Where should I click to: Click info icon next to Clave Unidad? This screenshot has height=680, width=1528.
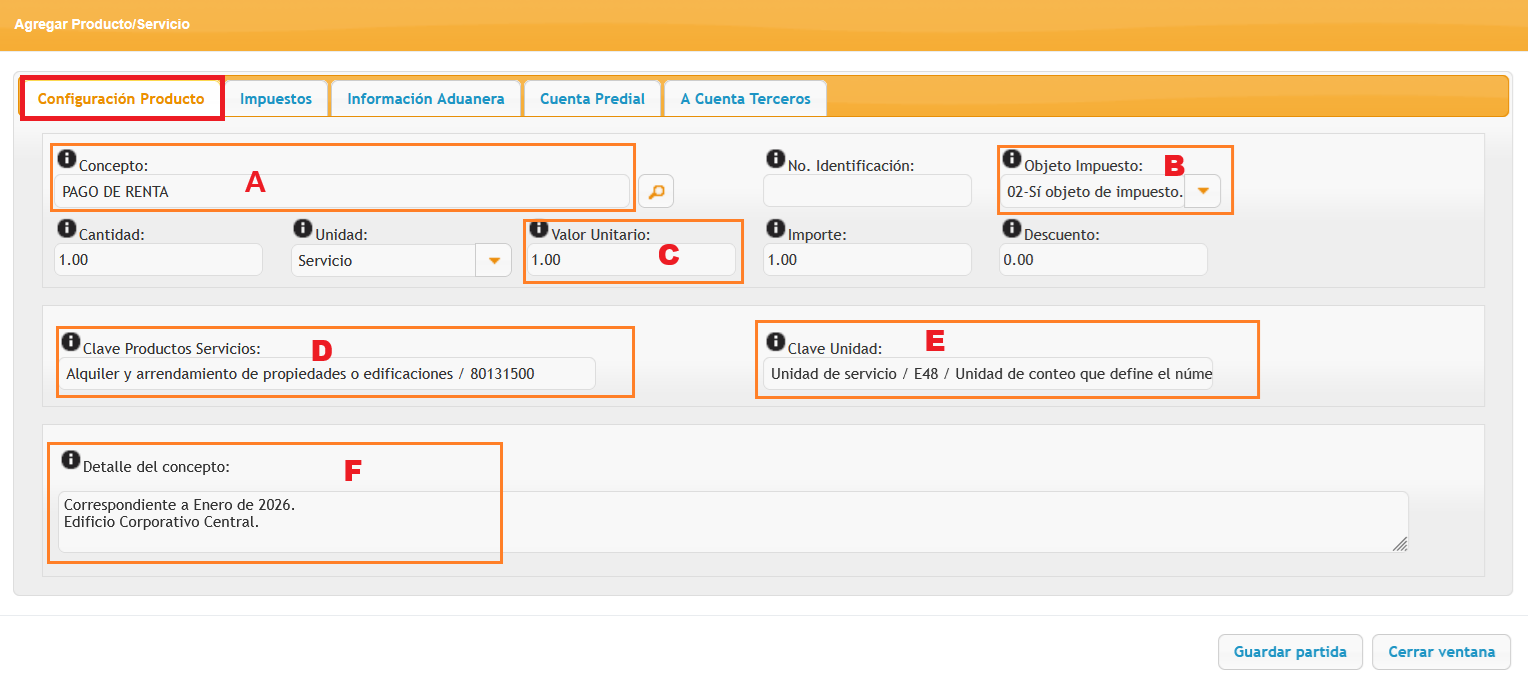click(x=775, y=341)
